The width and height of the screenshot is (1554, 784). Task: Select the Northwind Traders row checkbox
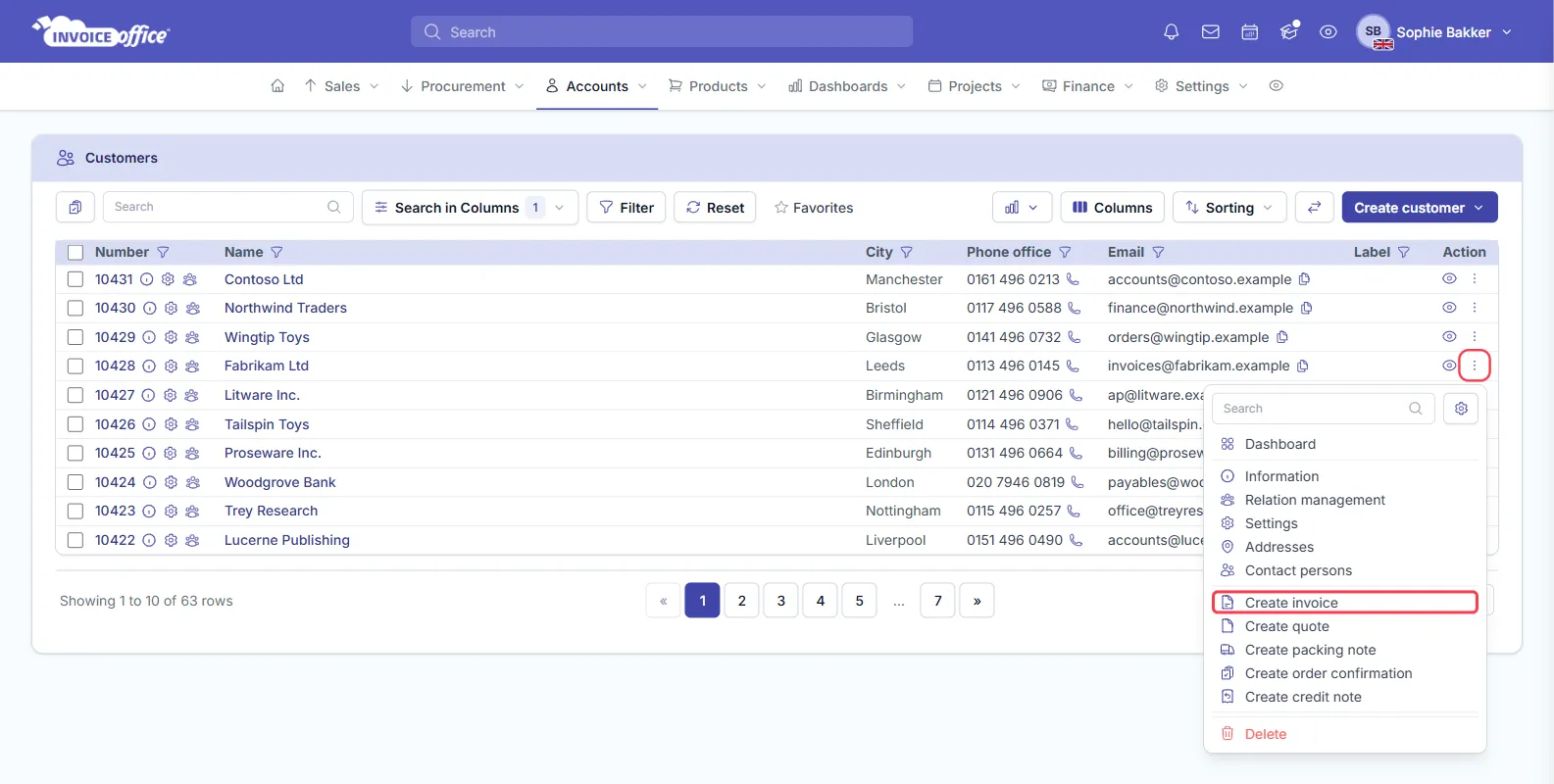[x=75, y=308]
